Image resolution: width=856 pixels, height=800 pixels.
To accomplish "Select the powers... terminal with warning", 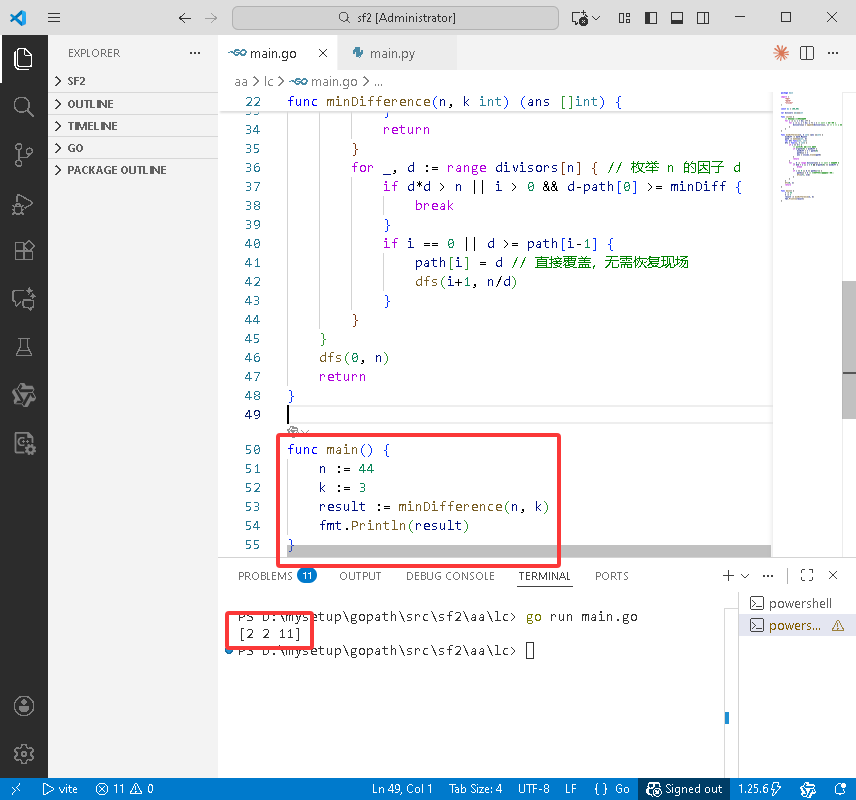I will coord(796,625).
